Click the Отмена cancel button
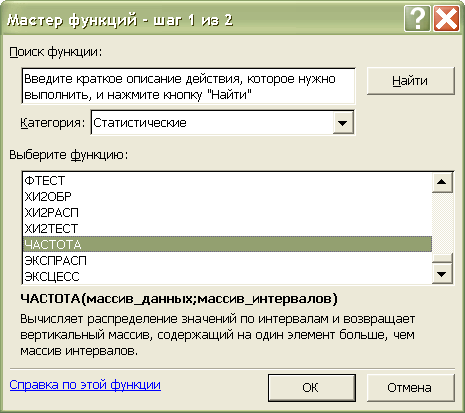Viewport: 465px width, 413px height. 410,388
